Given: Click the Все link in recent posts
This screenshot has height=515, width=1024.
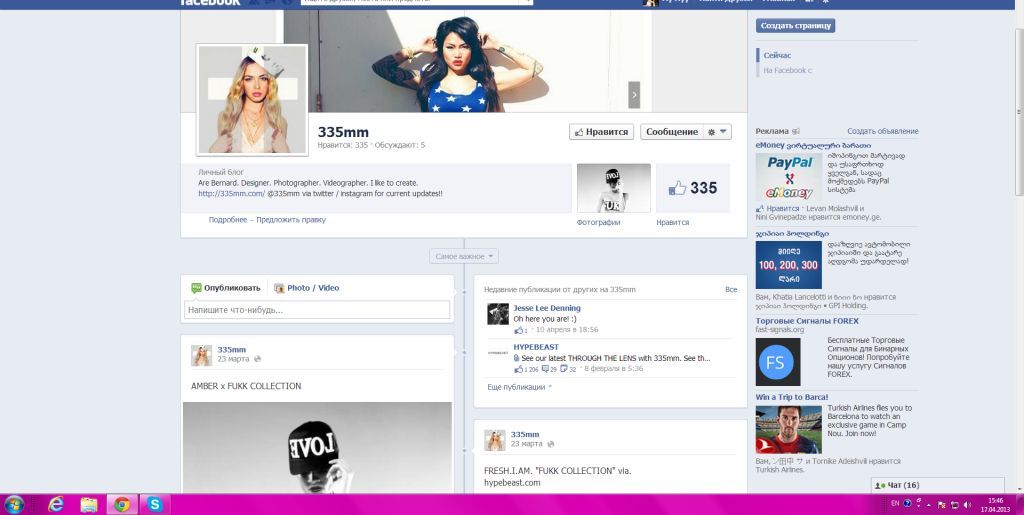Looking at the screenshot, I should [x=731, y=289].
